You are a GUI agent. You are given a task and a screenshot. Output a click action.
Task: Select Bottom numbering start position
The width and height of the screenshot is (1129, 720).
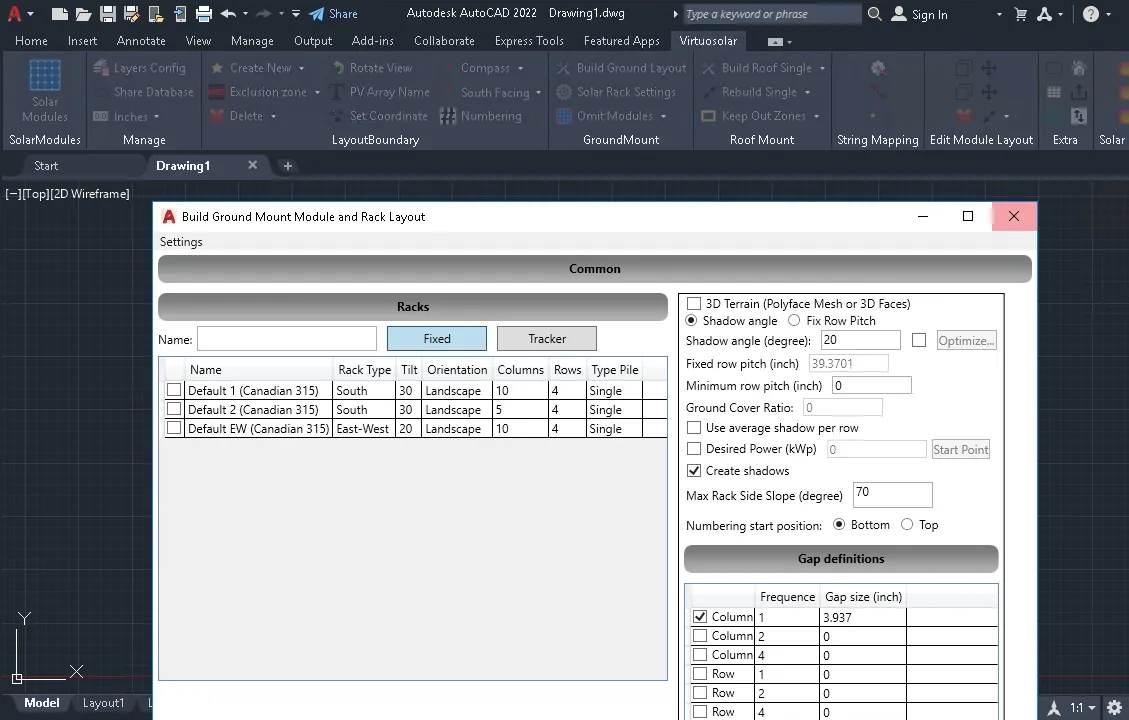point(839,524)
